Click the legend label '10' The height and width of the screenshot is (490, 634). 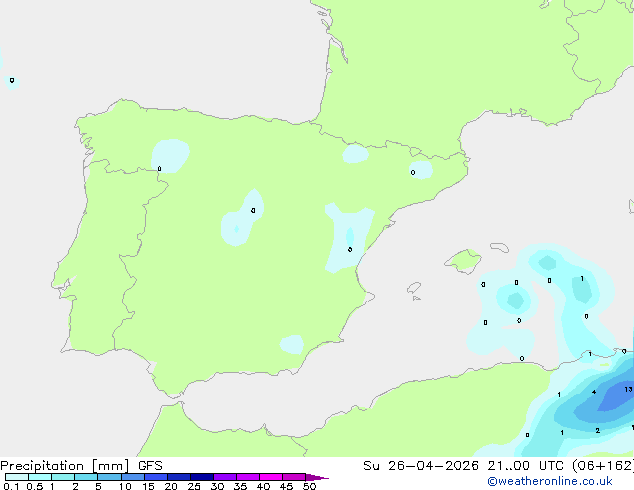(125, 486)
